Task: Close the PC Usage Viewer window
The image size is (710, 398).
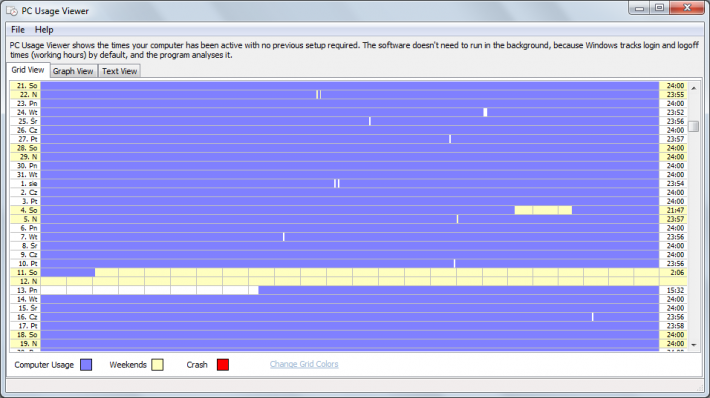Action: (687, 8)
